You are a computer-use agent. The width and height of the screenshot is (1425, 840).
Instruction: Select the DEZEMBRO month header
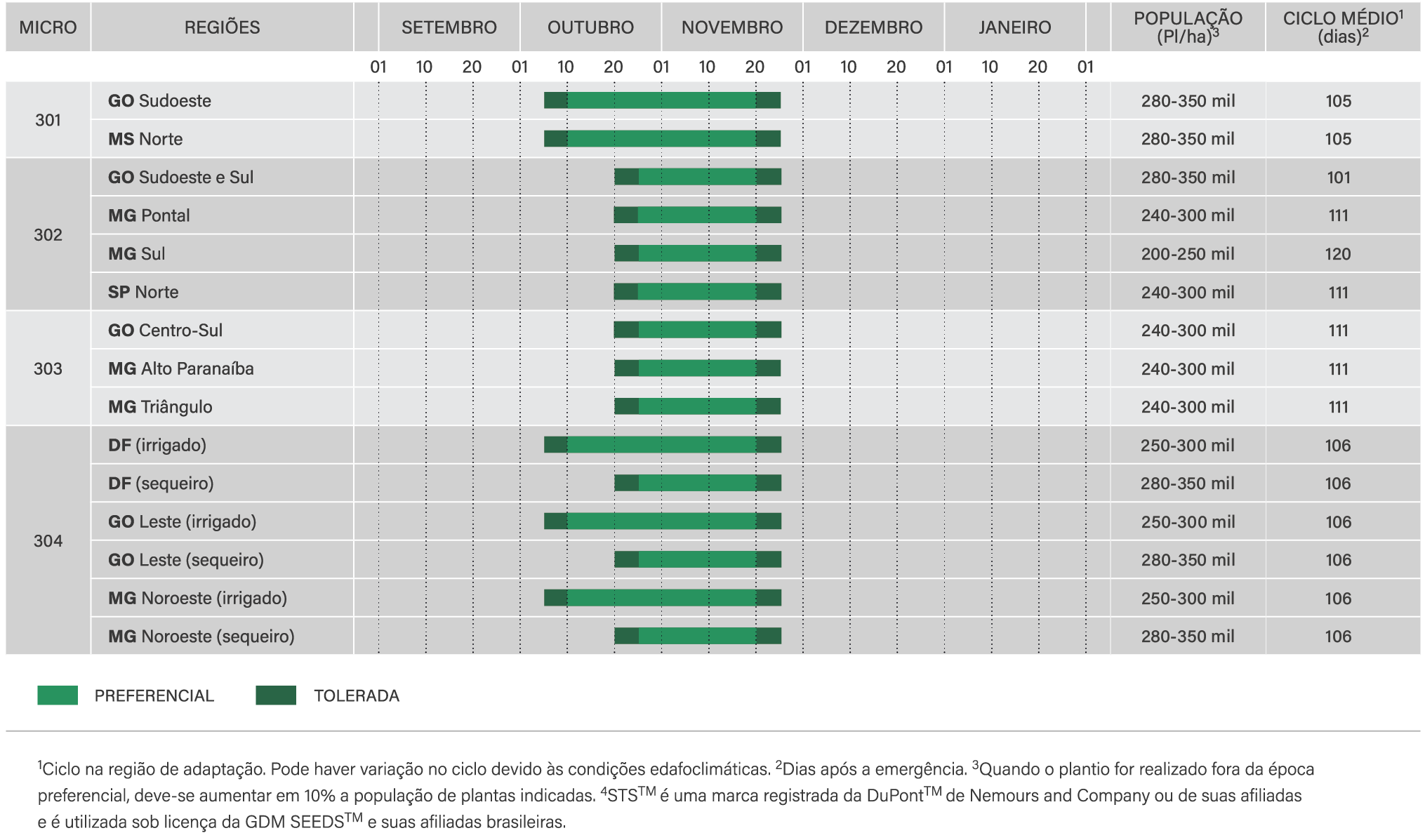click(873, 27)
